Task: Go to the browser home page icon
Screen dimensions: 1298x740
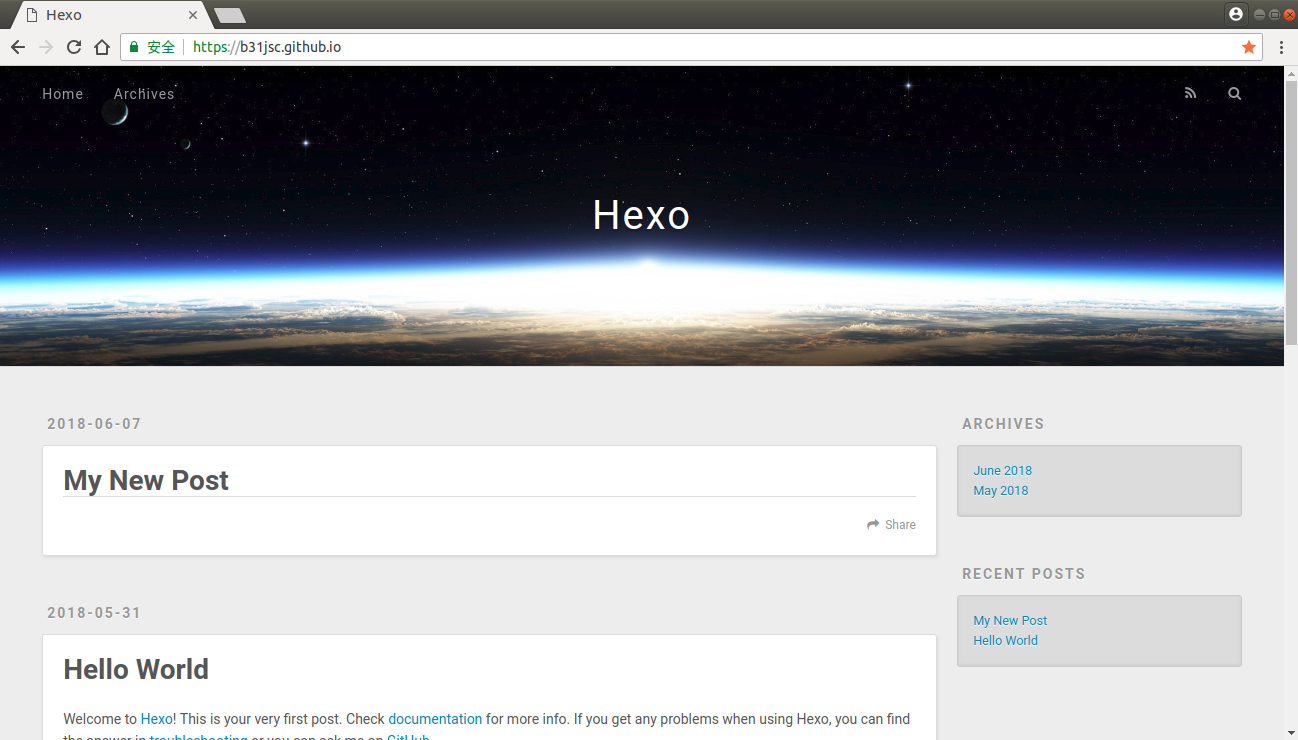Action: 102,47
